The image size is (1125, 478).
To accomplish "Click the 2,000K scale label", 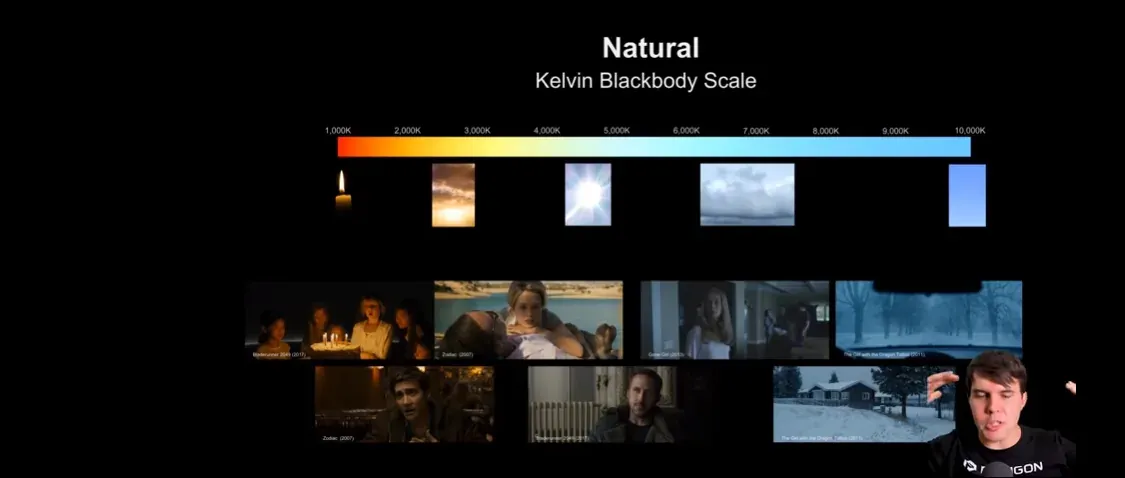I will 408,131.
